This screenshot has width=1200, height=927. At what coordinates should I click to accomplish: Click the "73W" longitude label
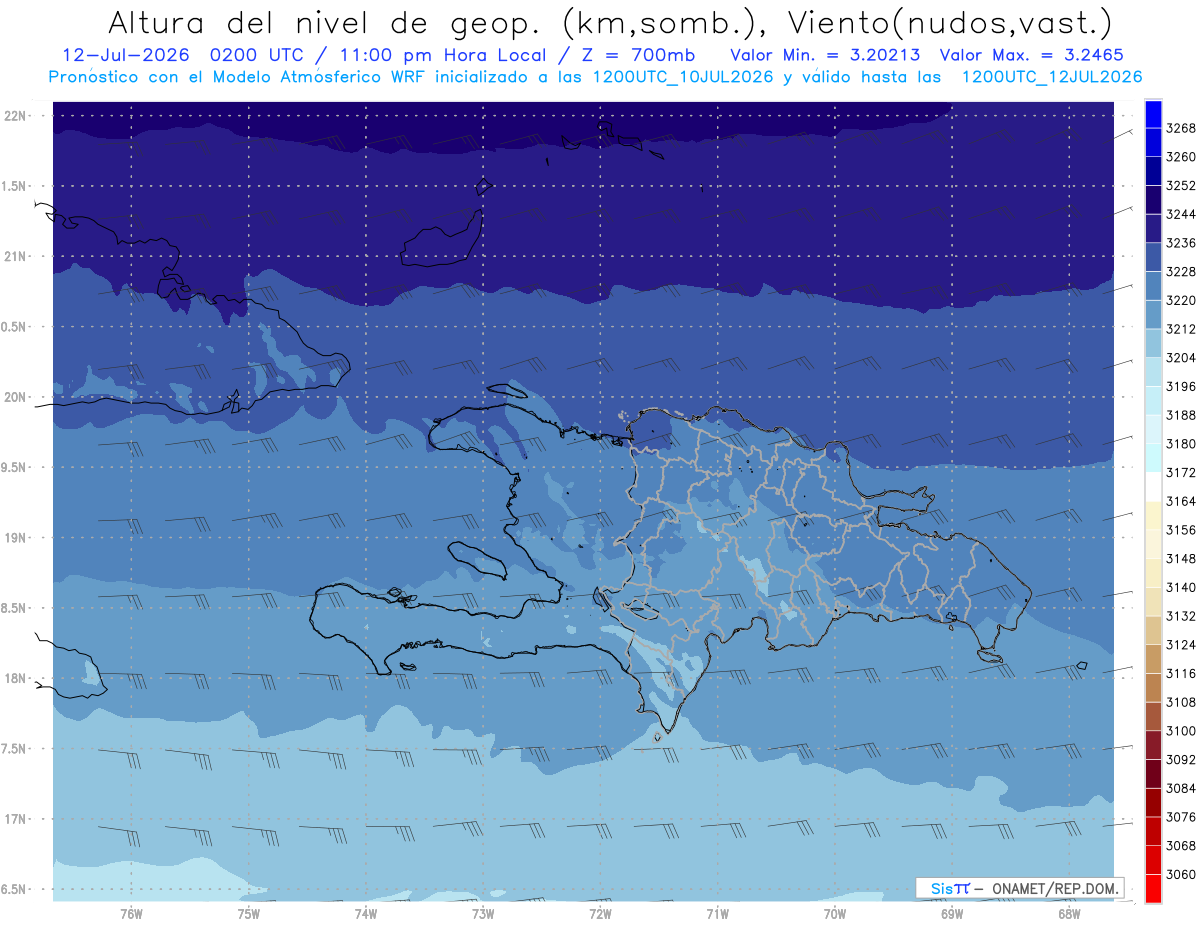483,914
